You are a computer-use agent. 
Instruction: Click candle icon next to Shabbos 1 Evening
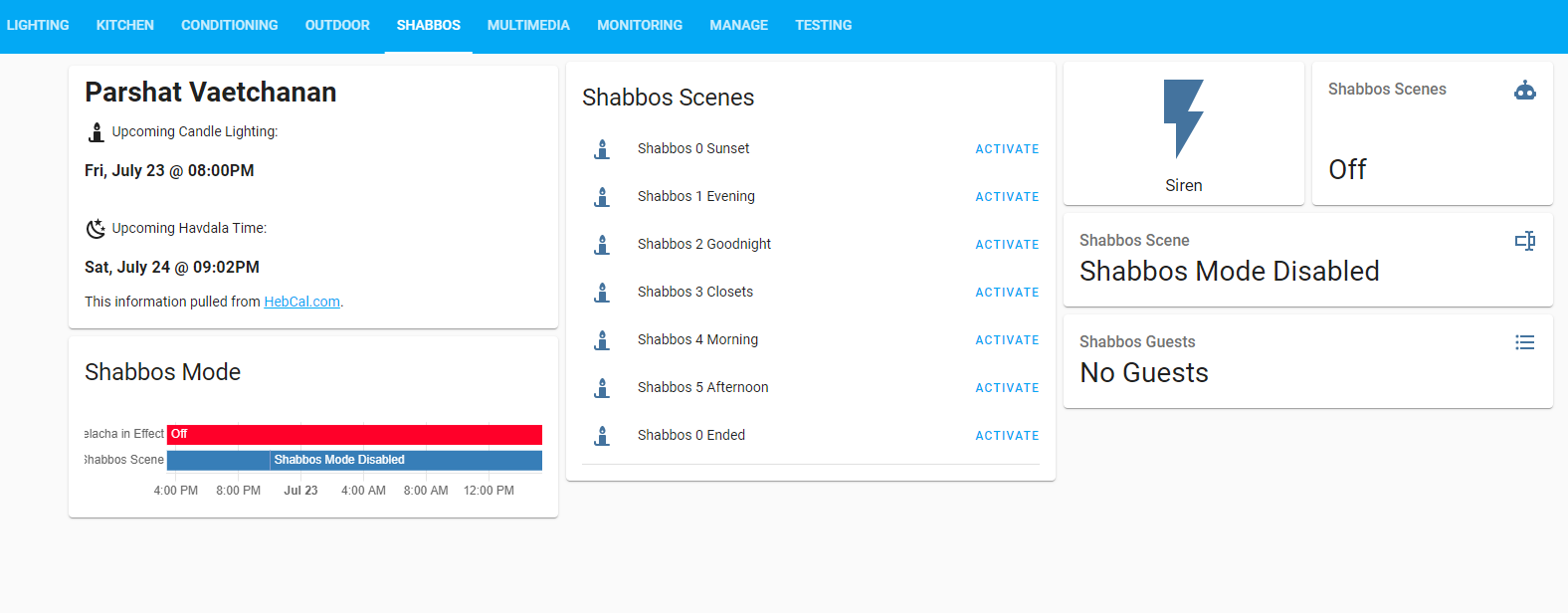(x=602, y=197)
